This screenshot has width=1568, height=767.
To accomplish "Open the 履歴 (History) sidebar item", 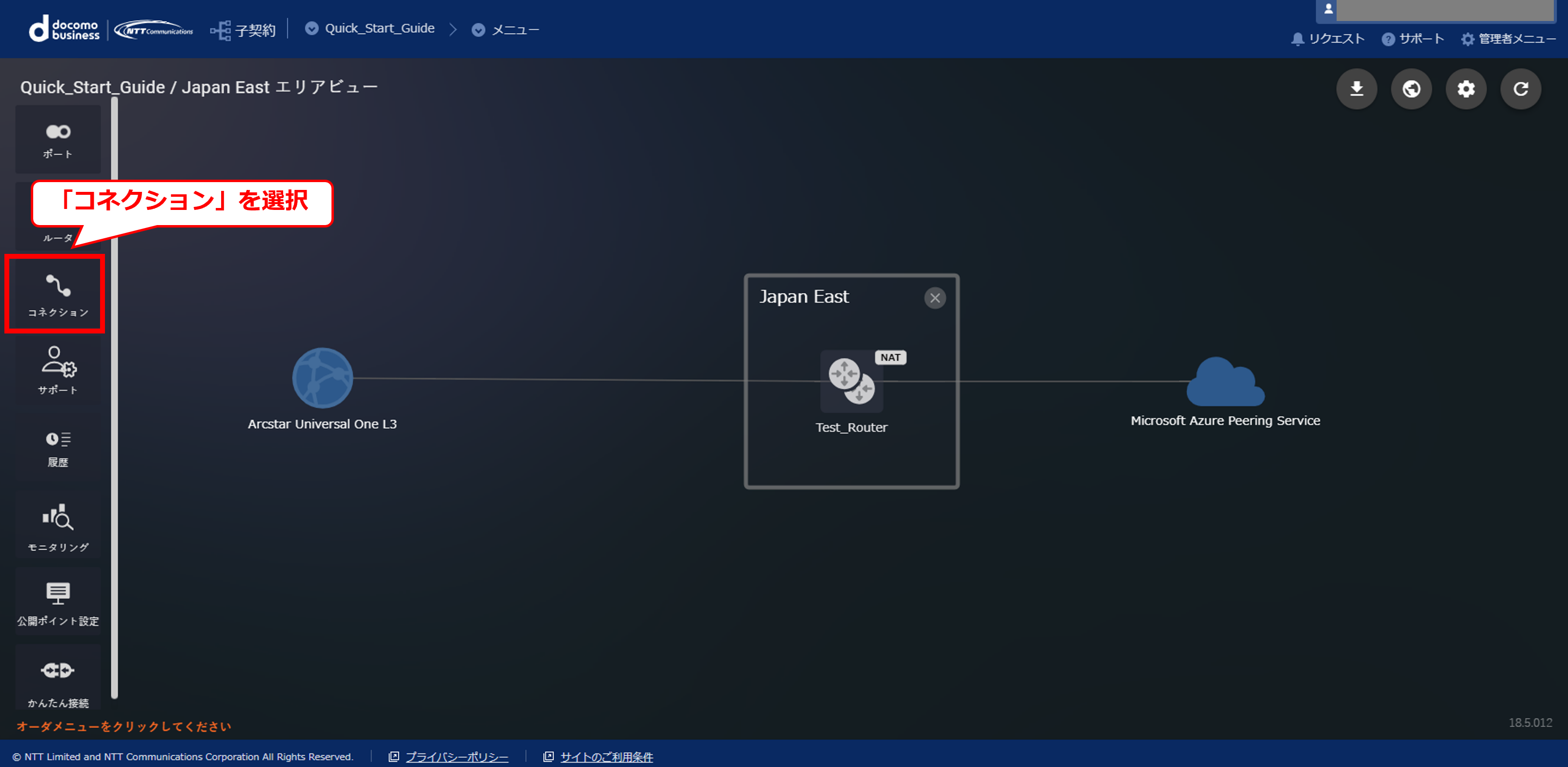I will (x=58, y=449).
